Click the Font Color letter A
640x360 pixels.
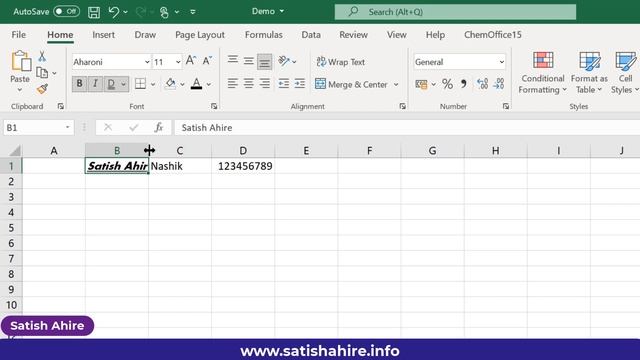click(x=196, y=84)
